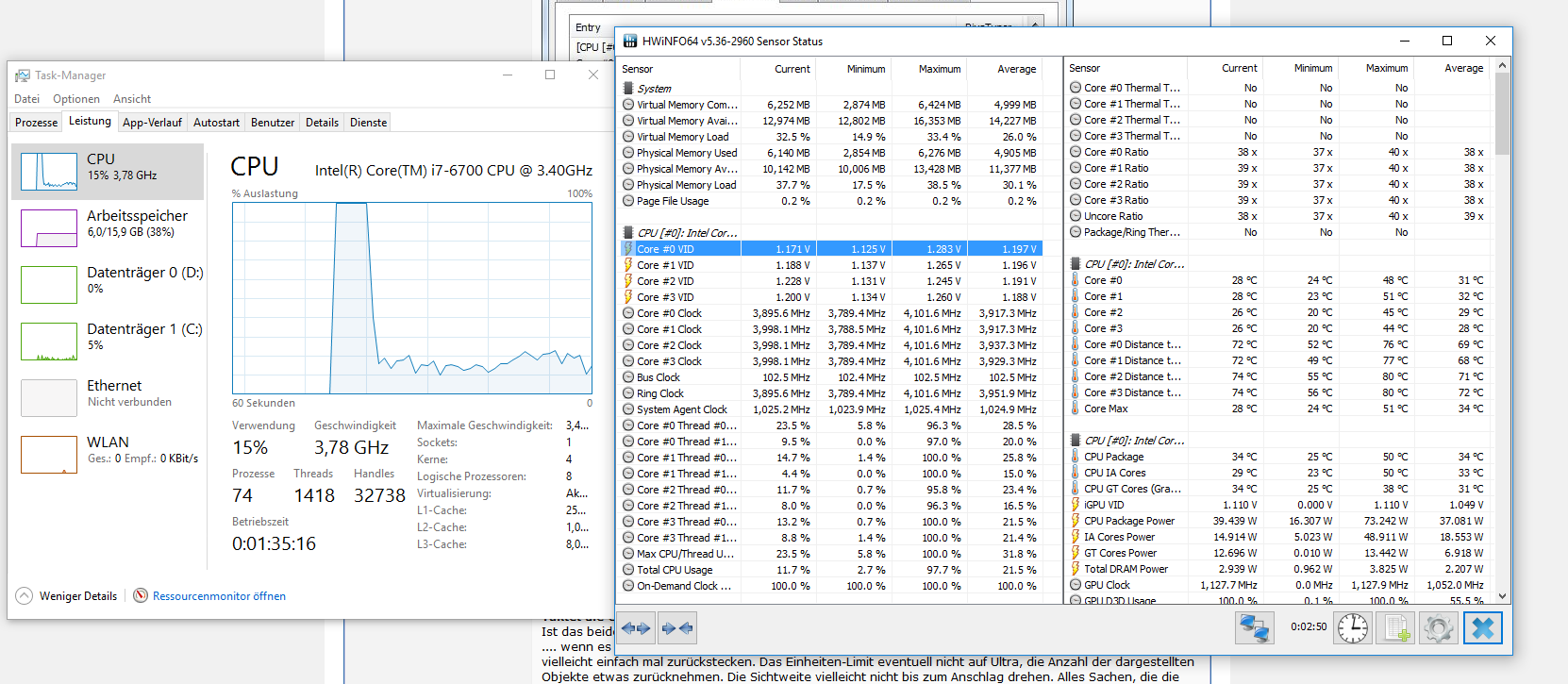Screen dimensions: 1568x684
Task: Select Arbeitsspeicher in performance sidebar
Action: pos(108,228)
